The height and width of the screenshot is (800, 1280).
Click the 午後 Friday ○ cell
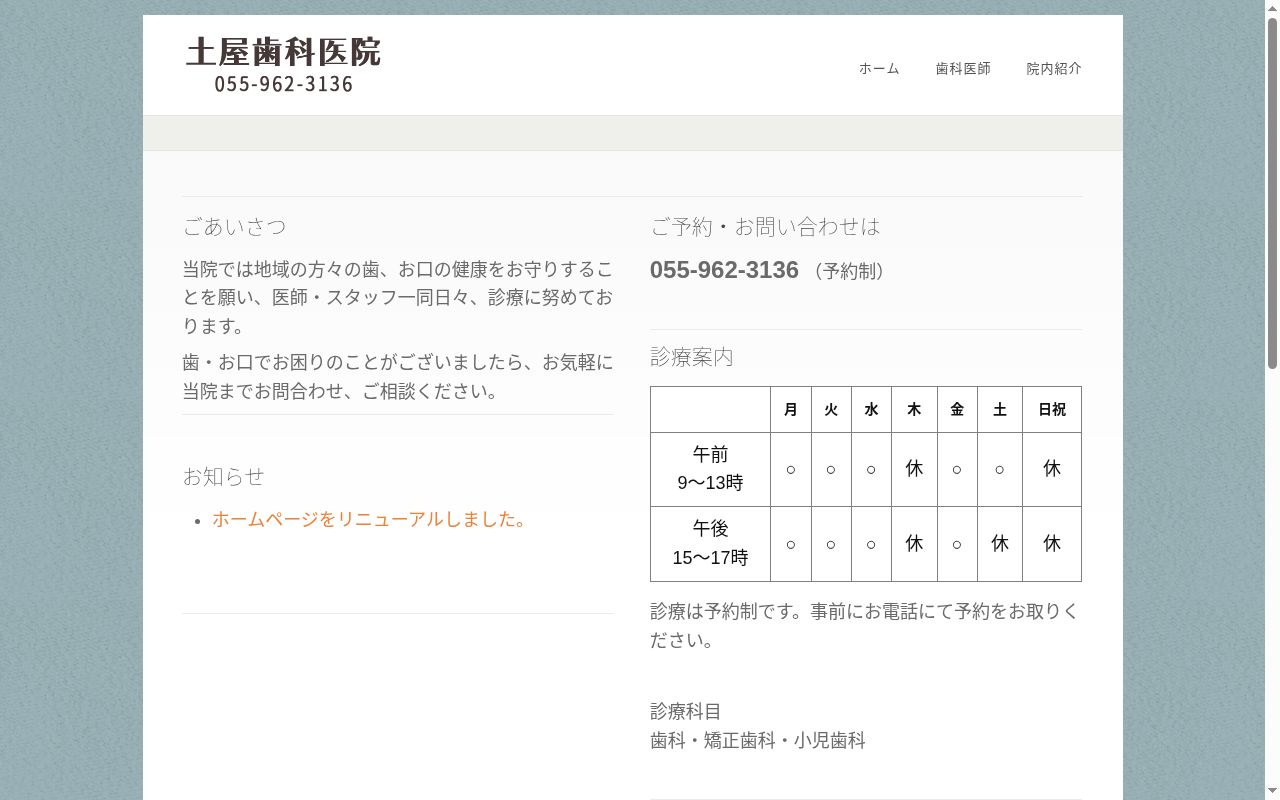[957, 544]
